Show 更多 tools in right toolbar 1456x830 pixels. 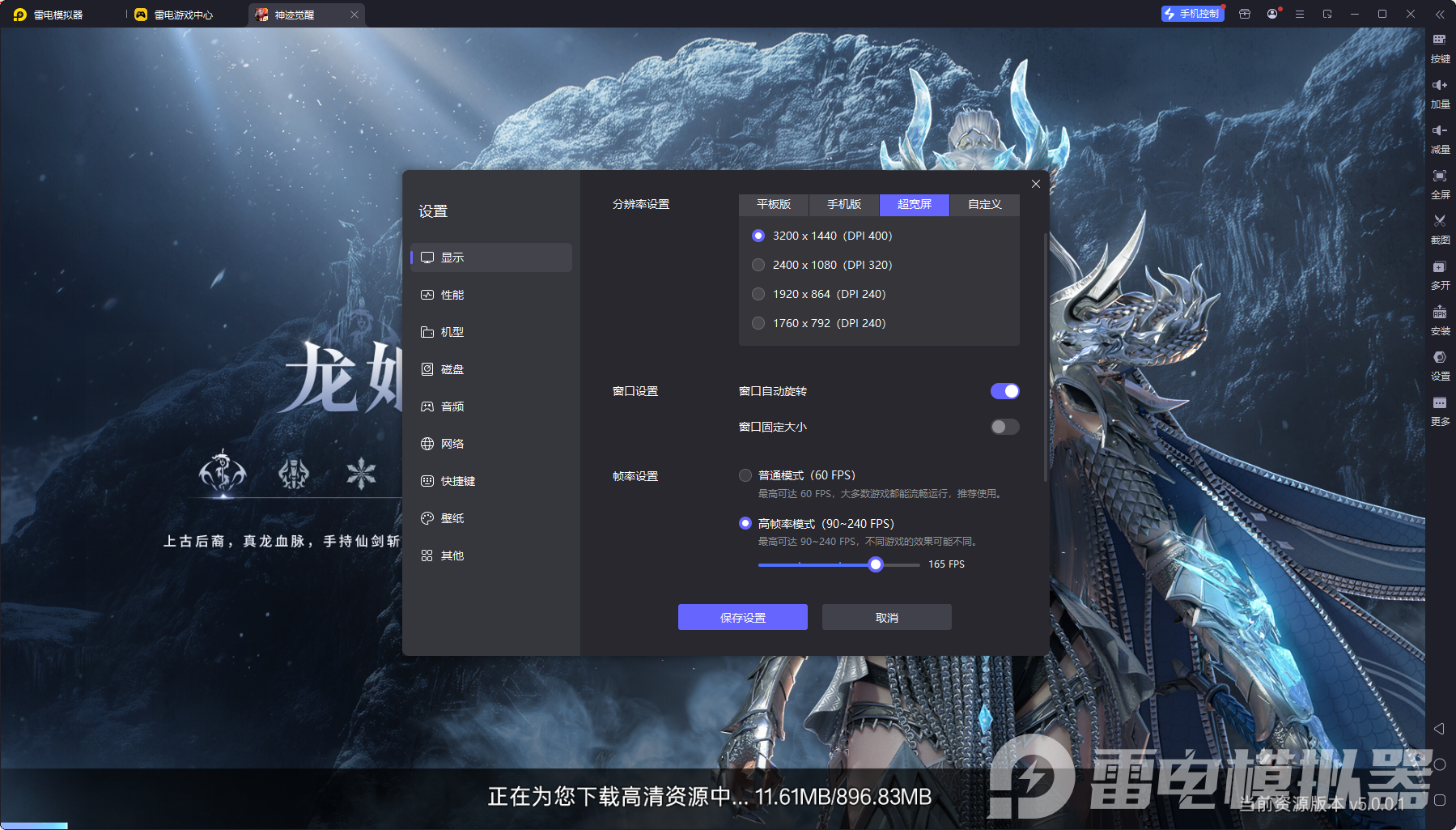coord(1440,410)
